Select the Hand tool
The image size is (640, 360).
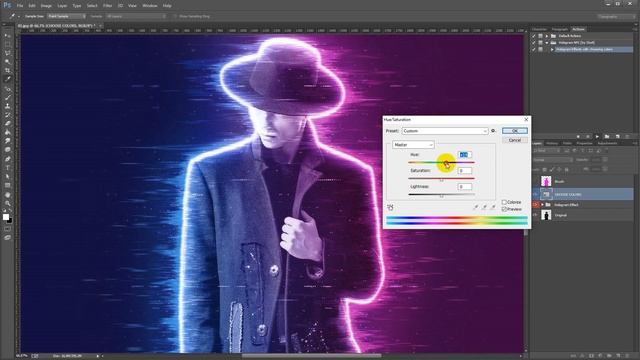[x=7, y=195]
